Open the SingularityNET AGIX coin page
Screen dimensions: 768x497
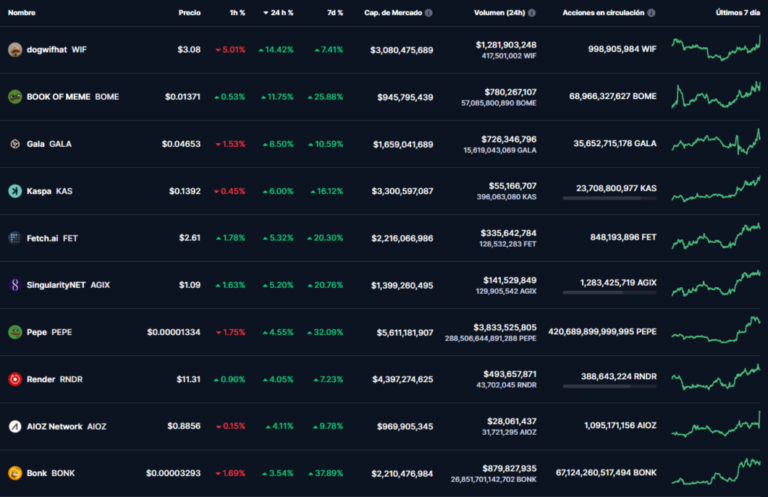(x=68, y=285)
